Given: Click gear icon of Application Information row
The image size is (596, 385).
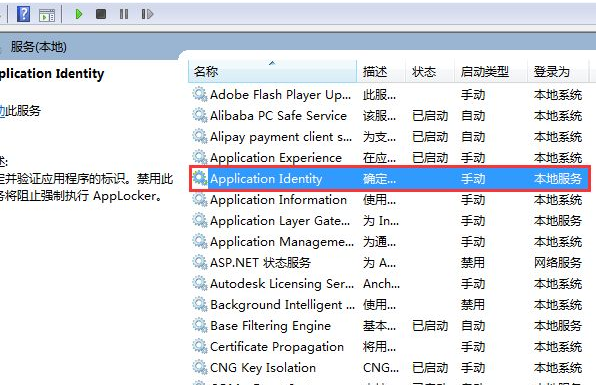Looking at the screenshot, I should 200,199.
